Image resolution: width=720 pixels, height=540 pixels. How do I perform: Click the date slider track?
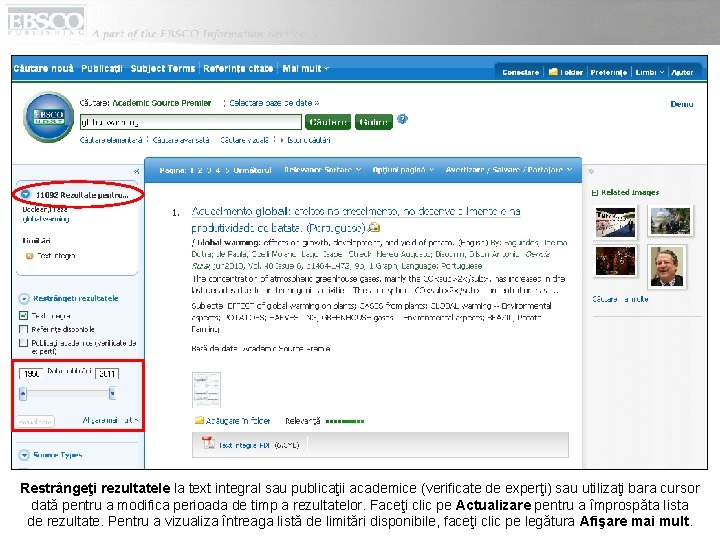[68, 394]
